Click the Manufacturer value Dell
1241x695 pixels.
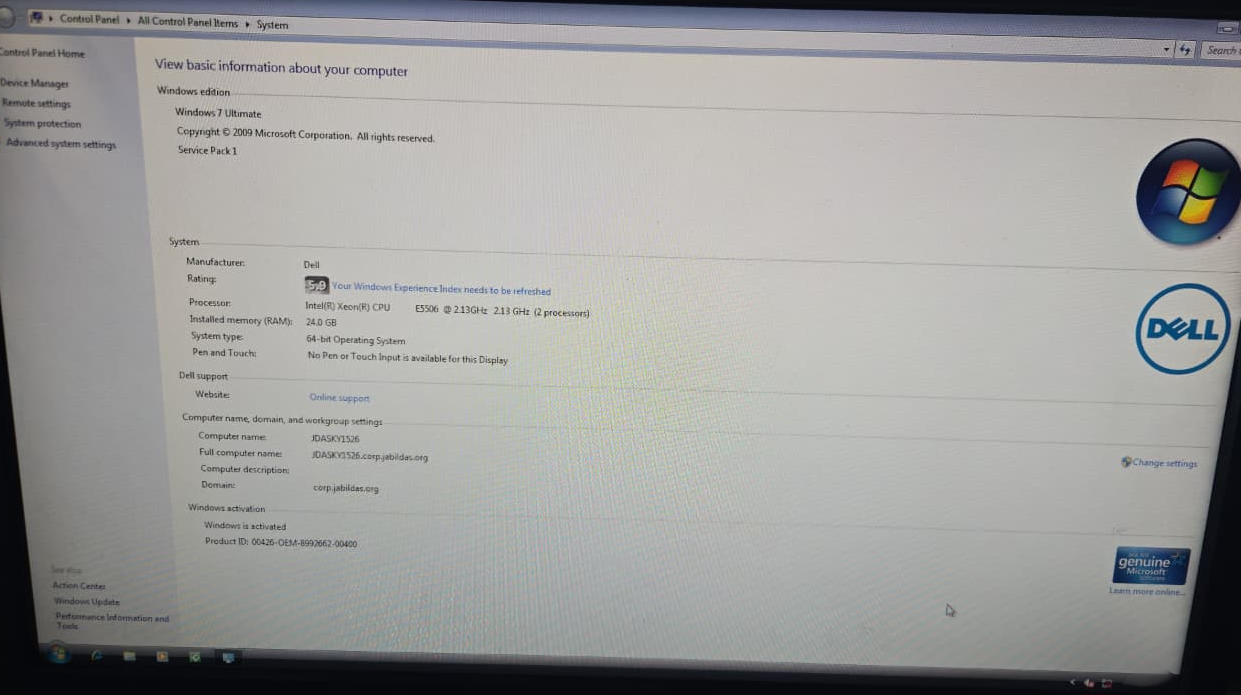click(x=312, y=265)
